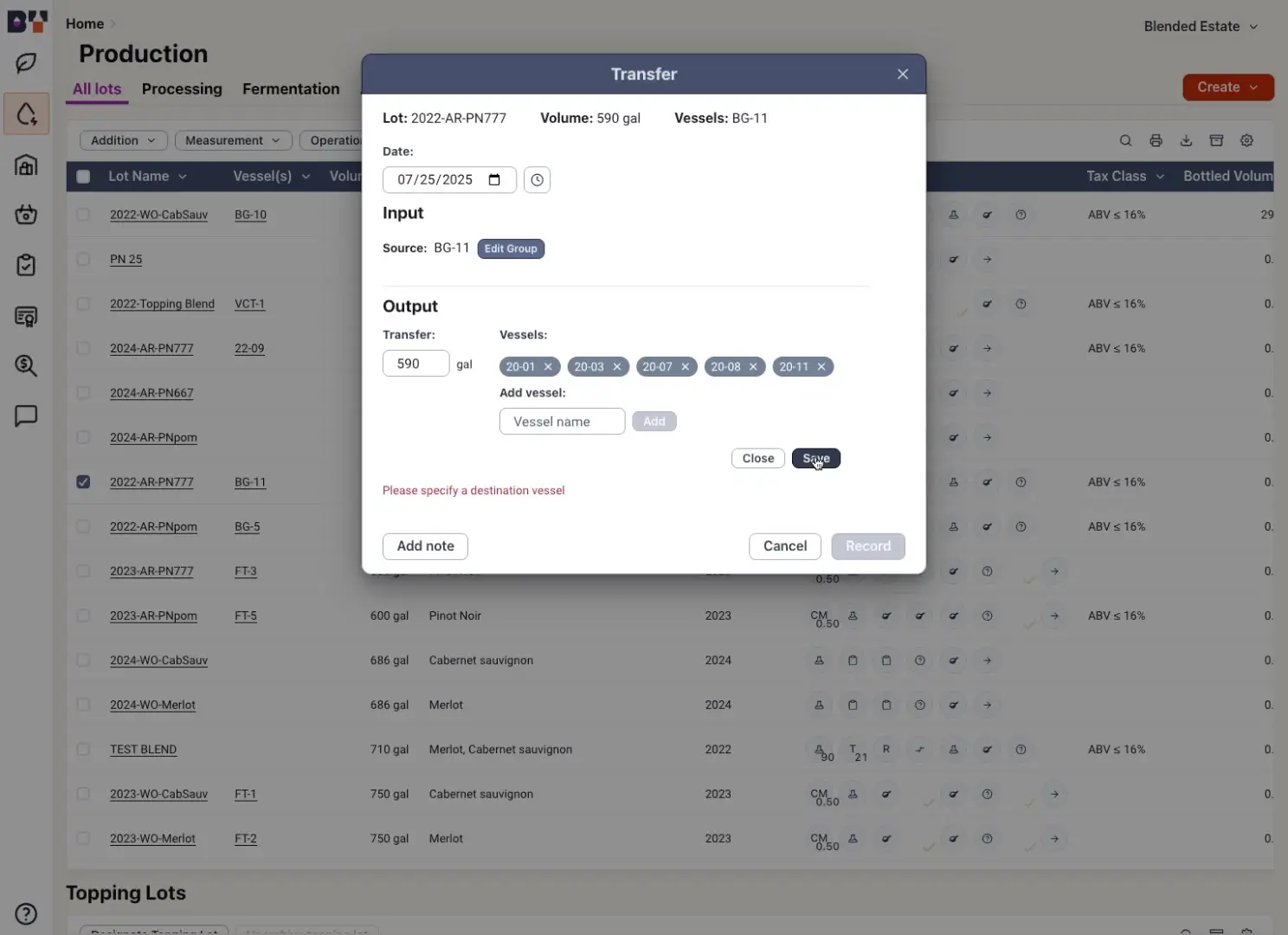The width and height of the screenshot is (1288, 935).
Task: Click the flask icon in 2024-WO-Merlot row
Action: pos(819,705)
